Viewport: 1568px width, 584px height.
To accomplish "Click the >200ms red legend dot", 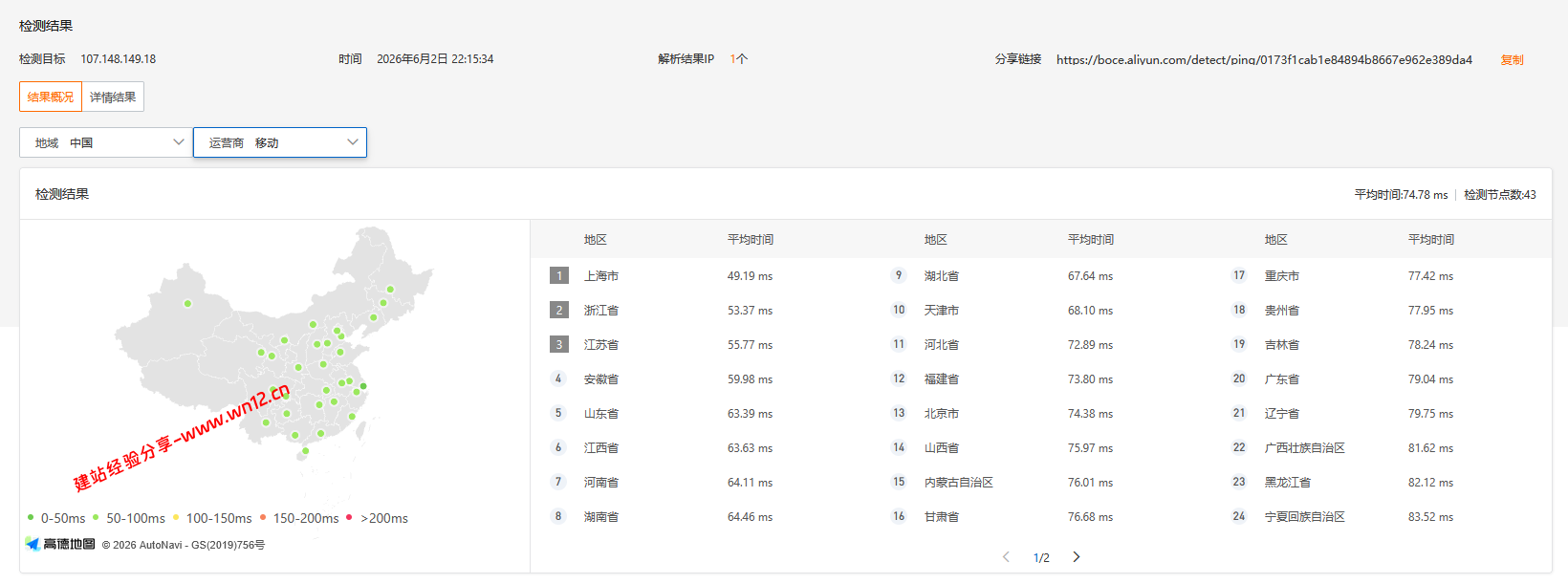I will pyautogui.click(x=349, y=517).
